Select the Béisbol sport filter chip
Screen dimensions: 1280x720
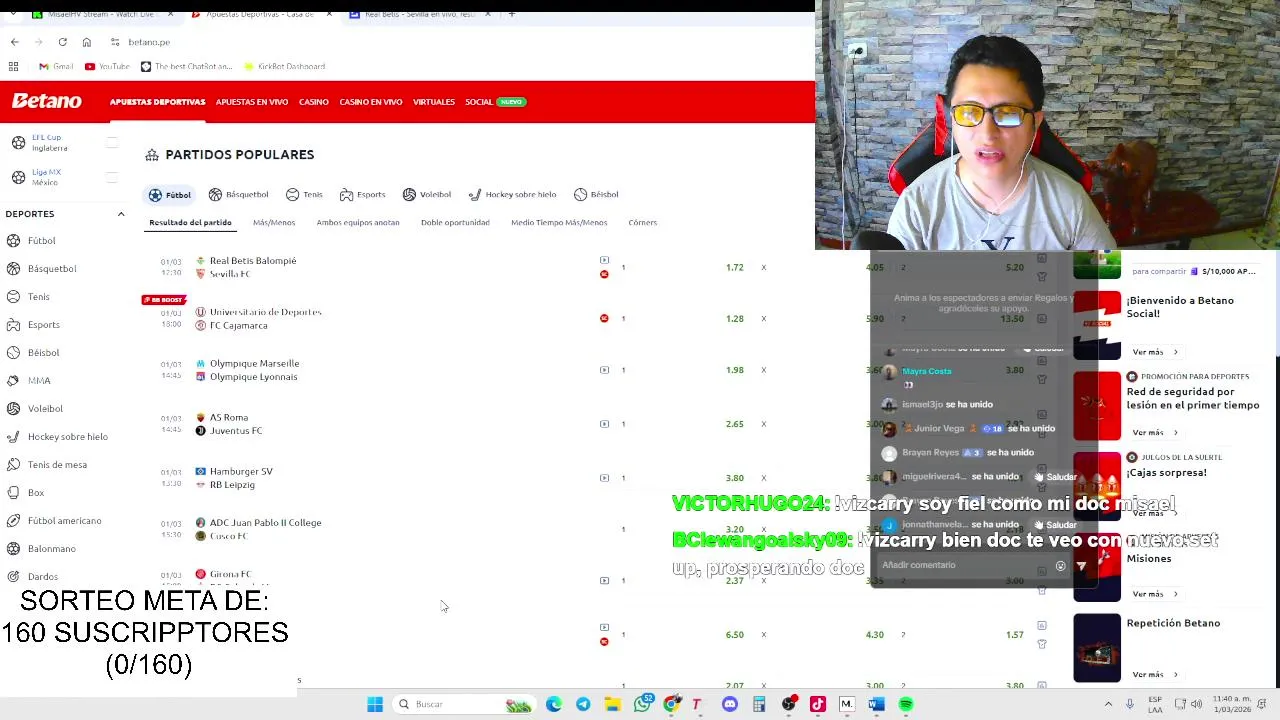click(596, 195)
